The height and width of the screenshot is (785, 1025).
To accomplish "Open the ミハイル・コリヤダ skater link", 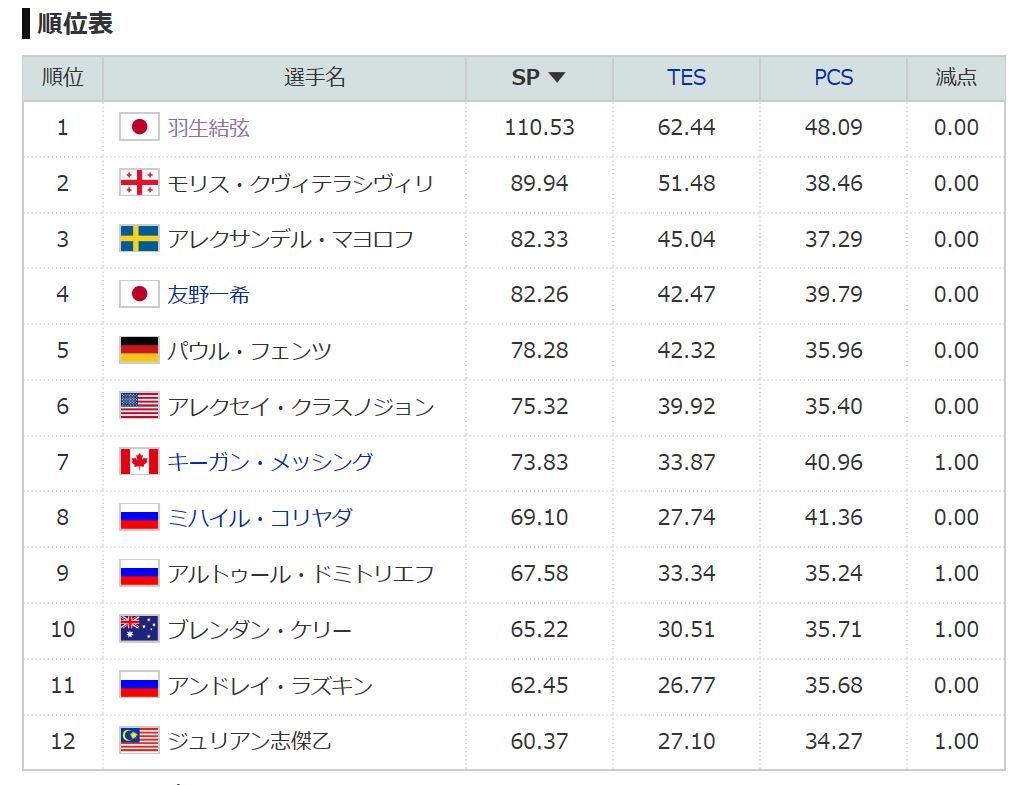I will (x=260, y=518).
